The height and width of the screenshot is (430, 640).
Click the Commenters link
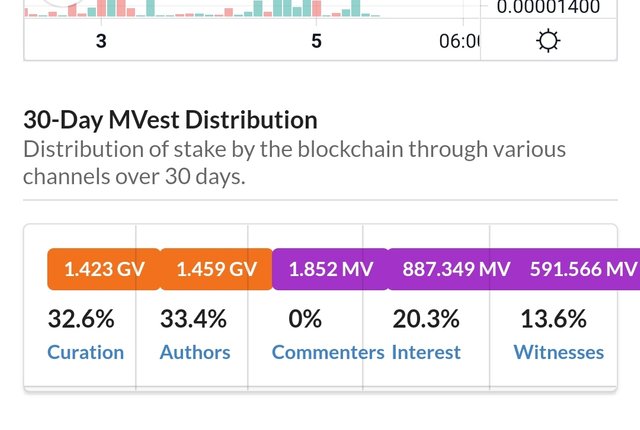click(328, 352)
